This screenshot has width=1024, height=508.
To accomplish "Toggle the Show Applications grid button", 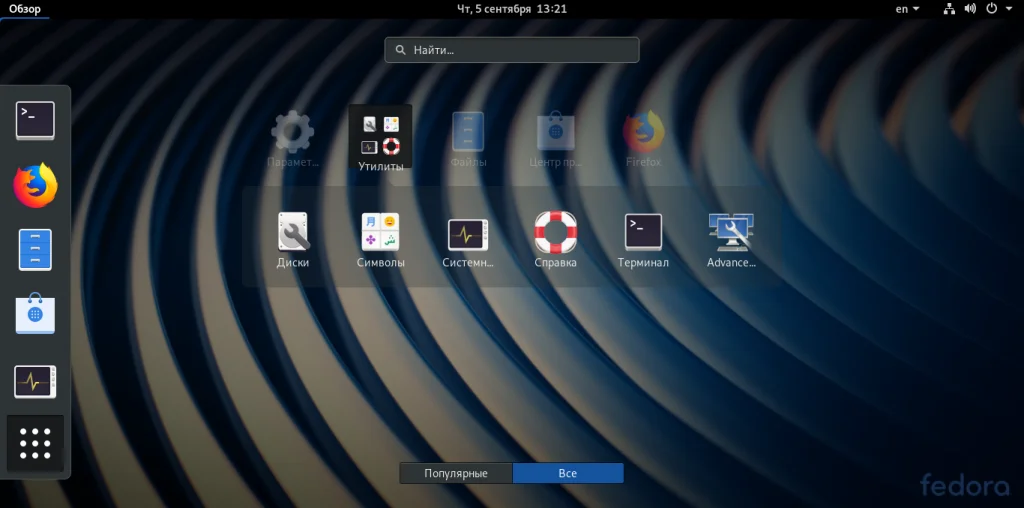I will pyautogui.click(x=35, y=443).
